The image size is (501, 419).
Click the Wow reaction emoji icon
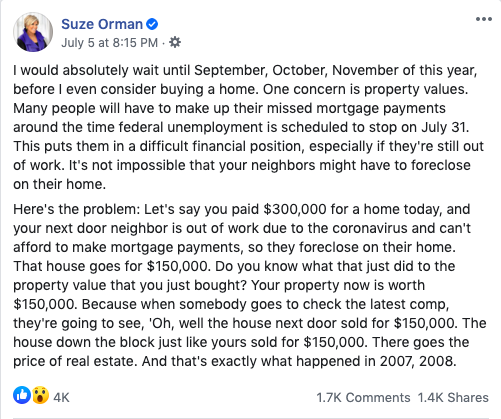click(x=40, y=395)
